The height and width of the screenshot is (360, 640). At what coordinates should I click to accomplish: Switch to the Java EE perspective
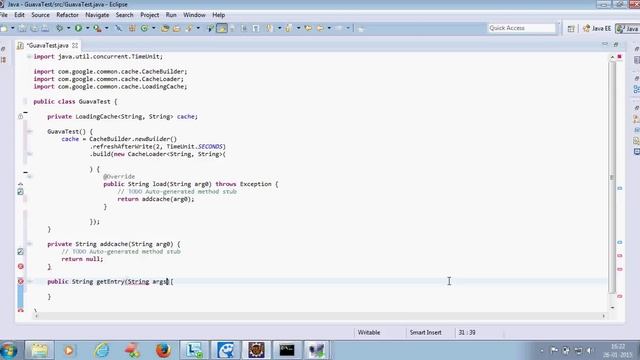(597, 28)
